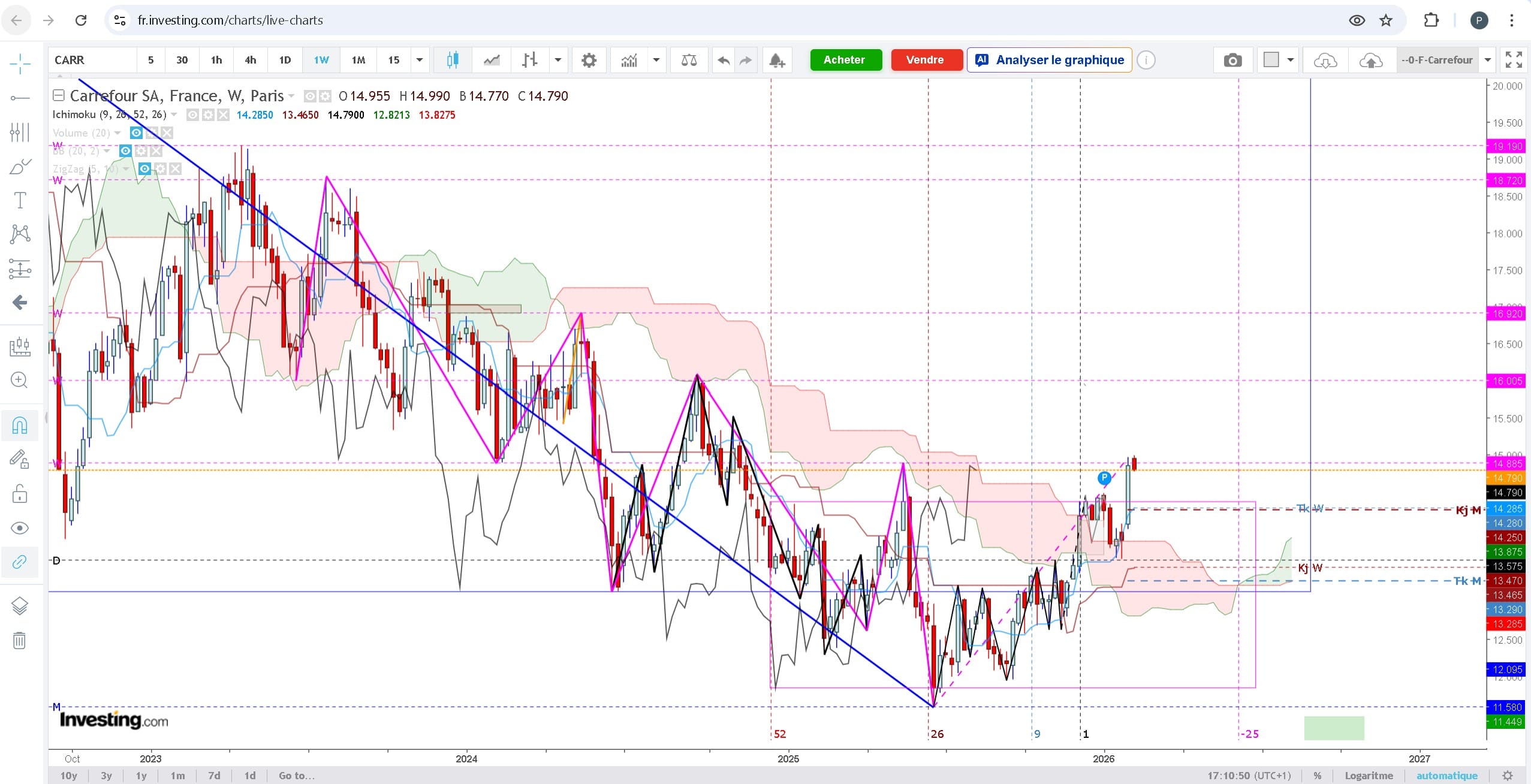The height and width of the screenshot is (784, 1531).
Task: Toggle fullscreen chart mode
Action: (x=1514, y=60)
